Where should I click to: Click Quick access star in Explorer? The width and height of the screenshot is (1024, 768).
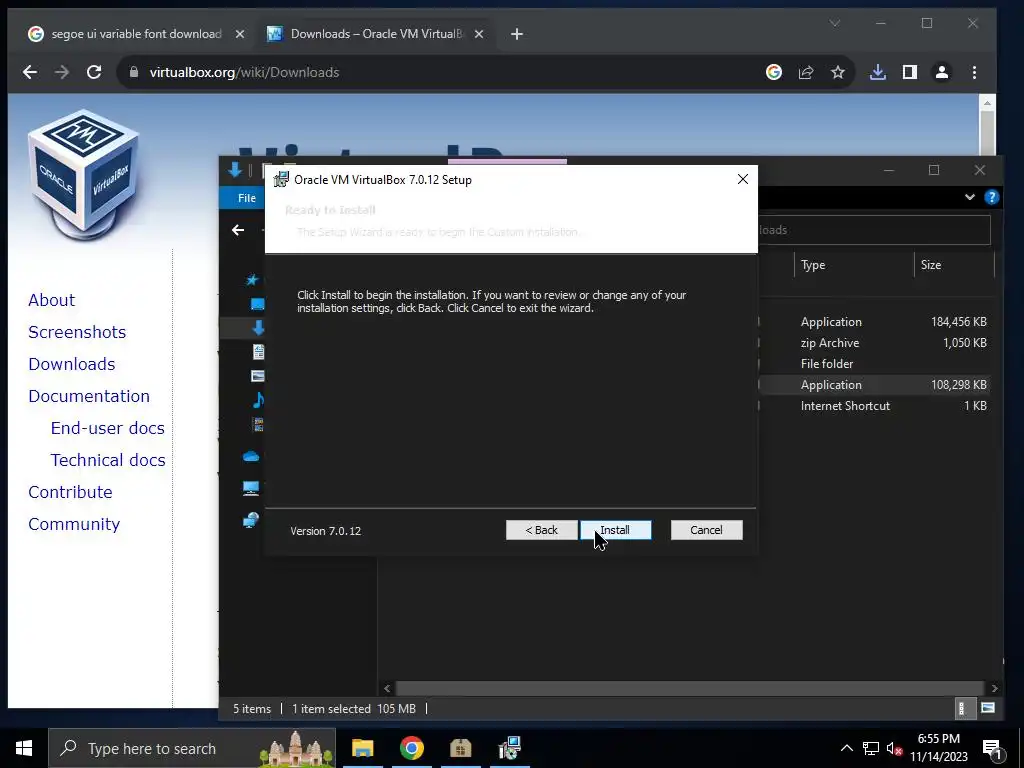[x=252, y=280]
